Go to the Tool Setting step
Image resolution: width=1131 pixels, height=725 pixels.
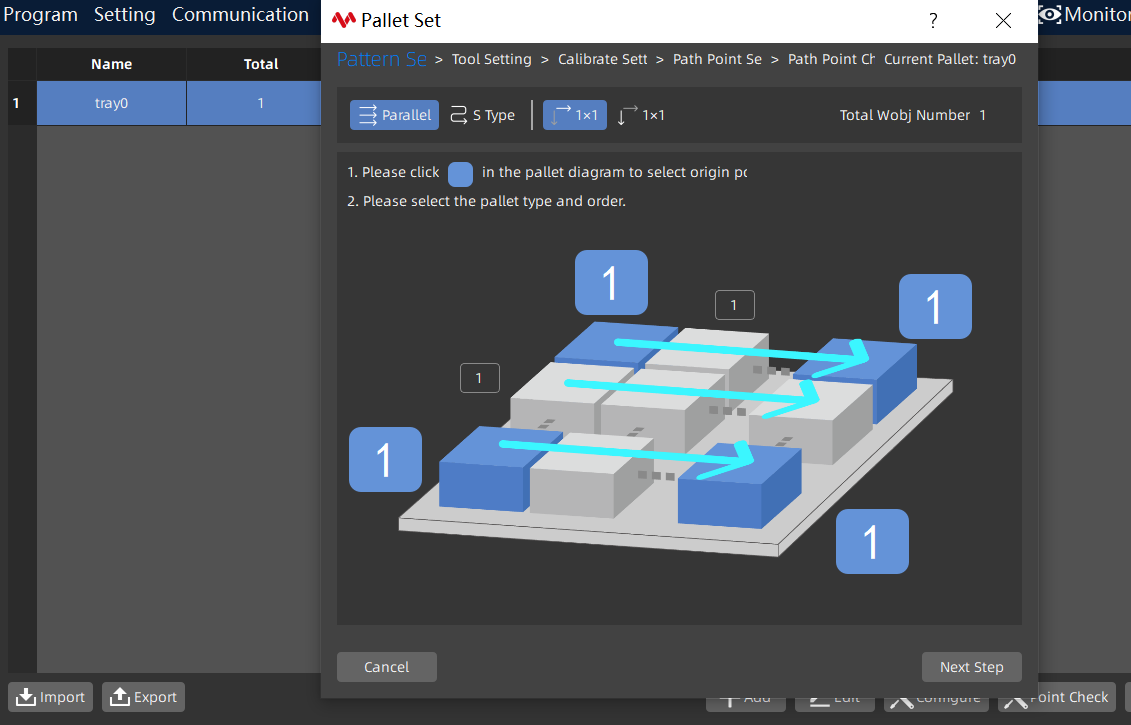tap(491, 59)
